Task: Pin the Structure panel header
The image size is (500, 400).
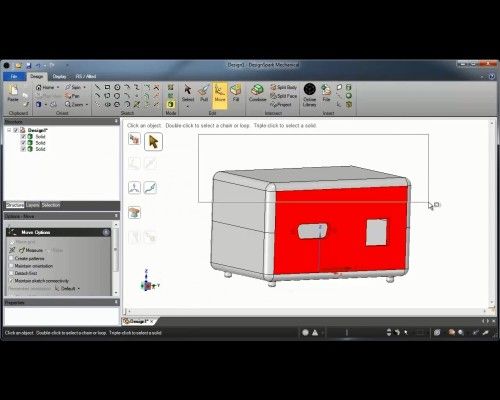Action: (116, 121)
